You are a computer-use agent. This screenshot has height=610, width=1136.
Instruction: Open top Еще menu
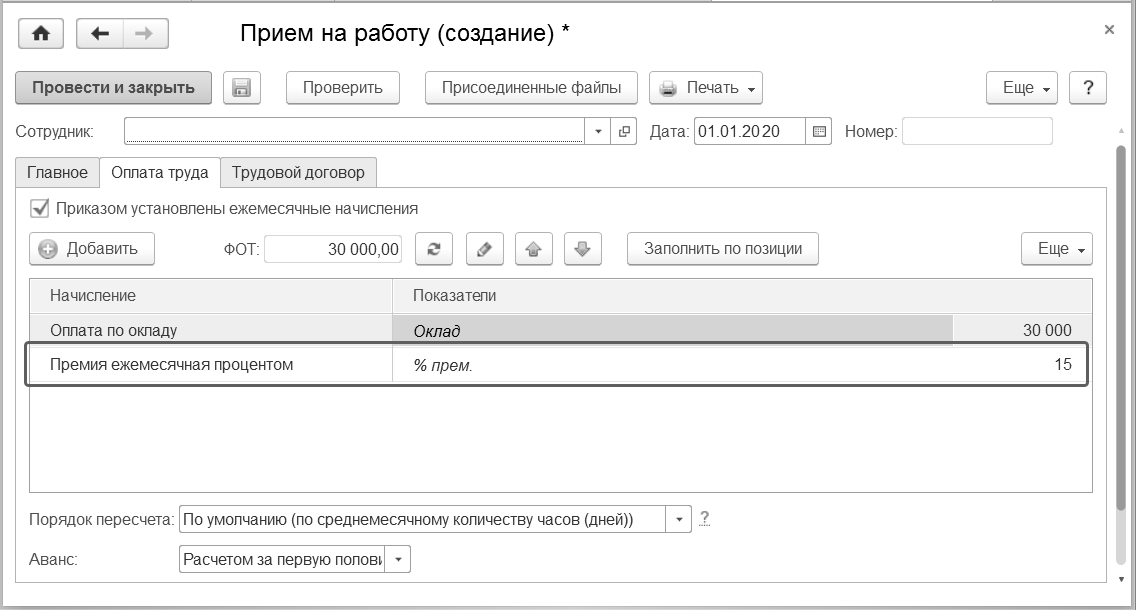pos(1022,88)
